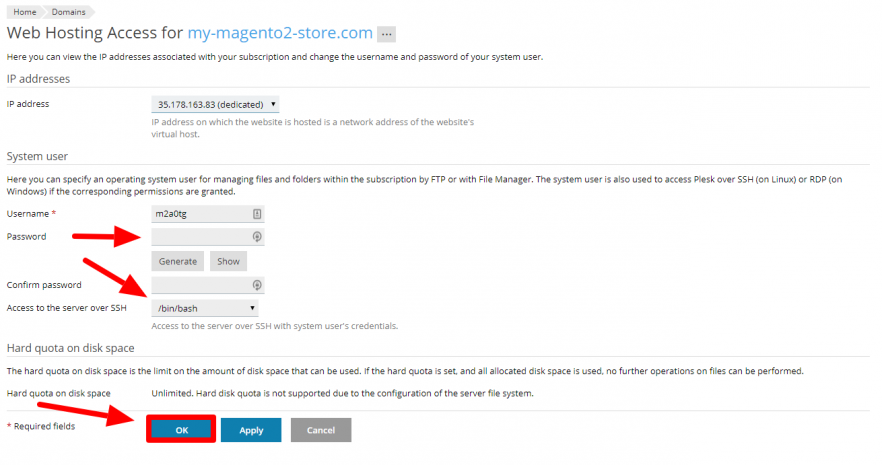
Task: Focus the Confirm password input field
Action: coord(208,285)
